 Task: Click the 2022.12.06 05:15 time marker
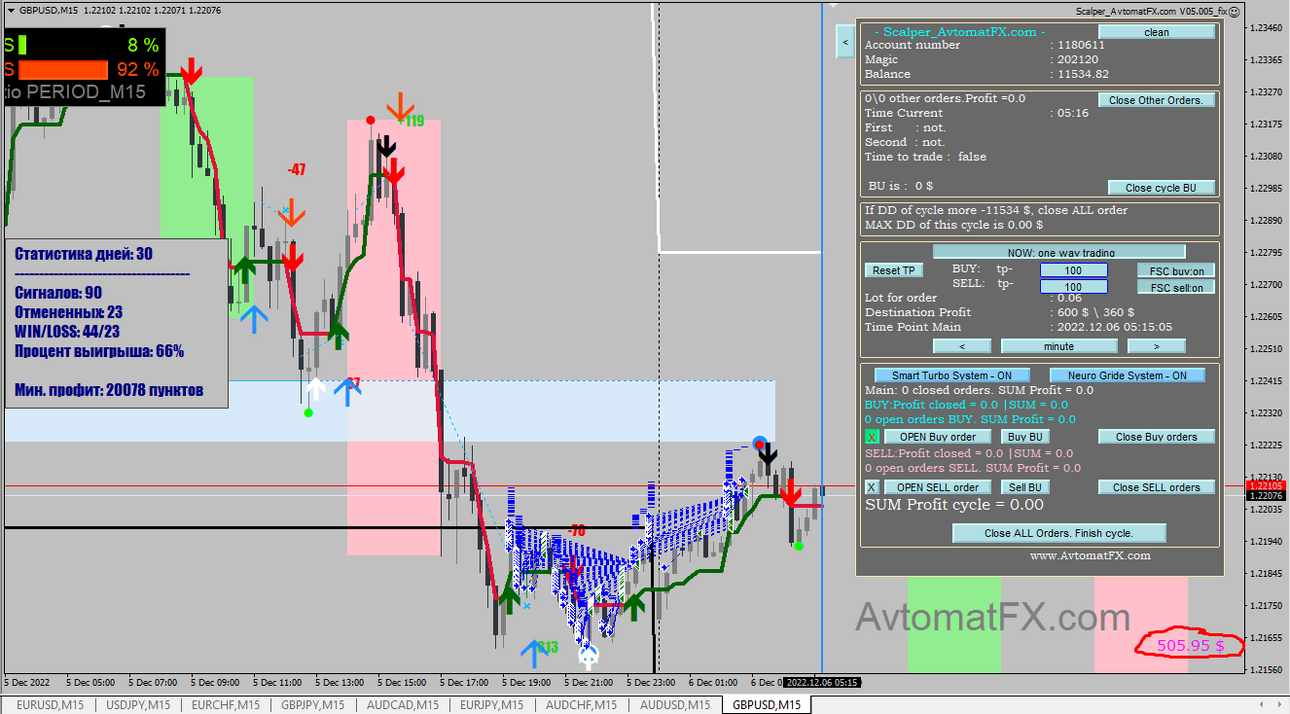[821, 682]
